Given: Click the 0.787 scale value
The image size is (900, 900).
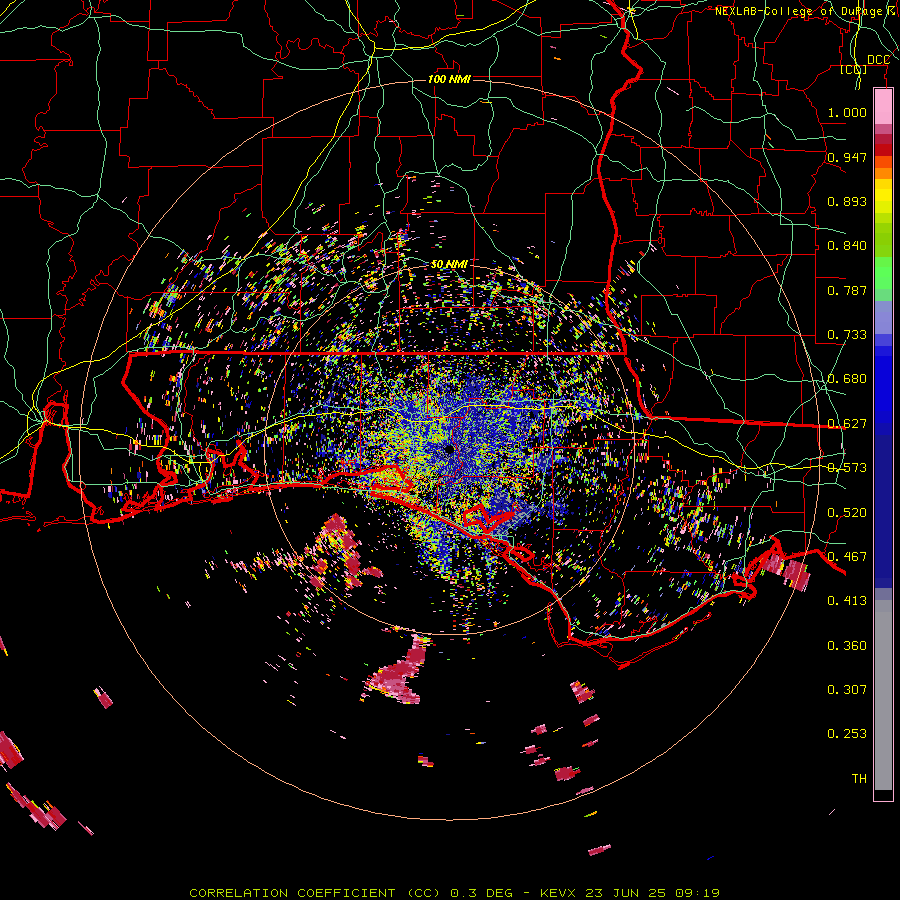Looking at the screenshot, I should click(x=847, y=290).
